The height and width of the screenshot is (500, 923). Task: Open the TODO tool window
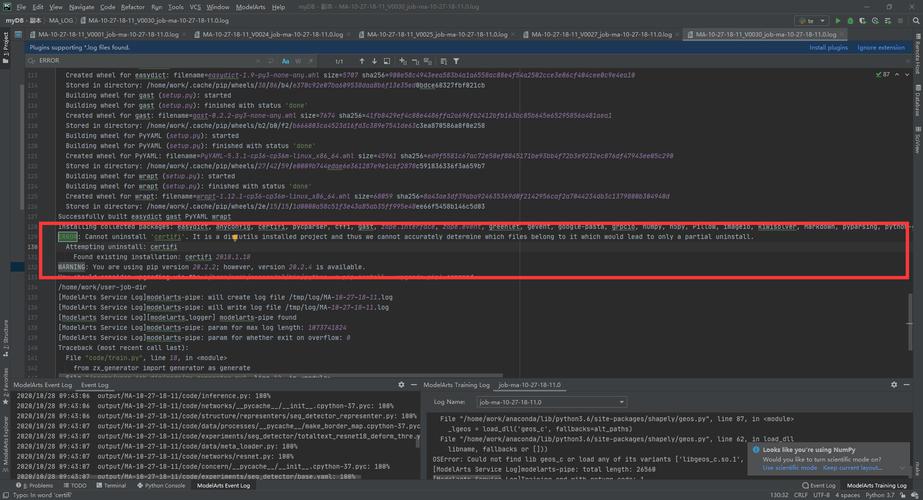(x=75, y=485)
